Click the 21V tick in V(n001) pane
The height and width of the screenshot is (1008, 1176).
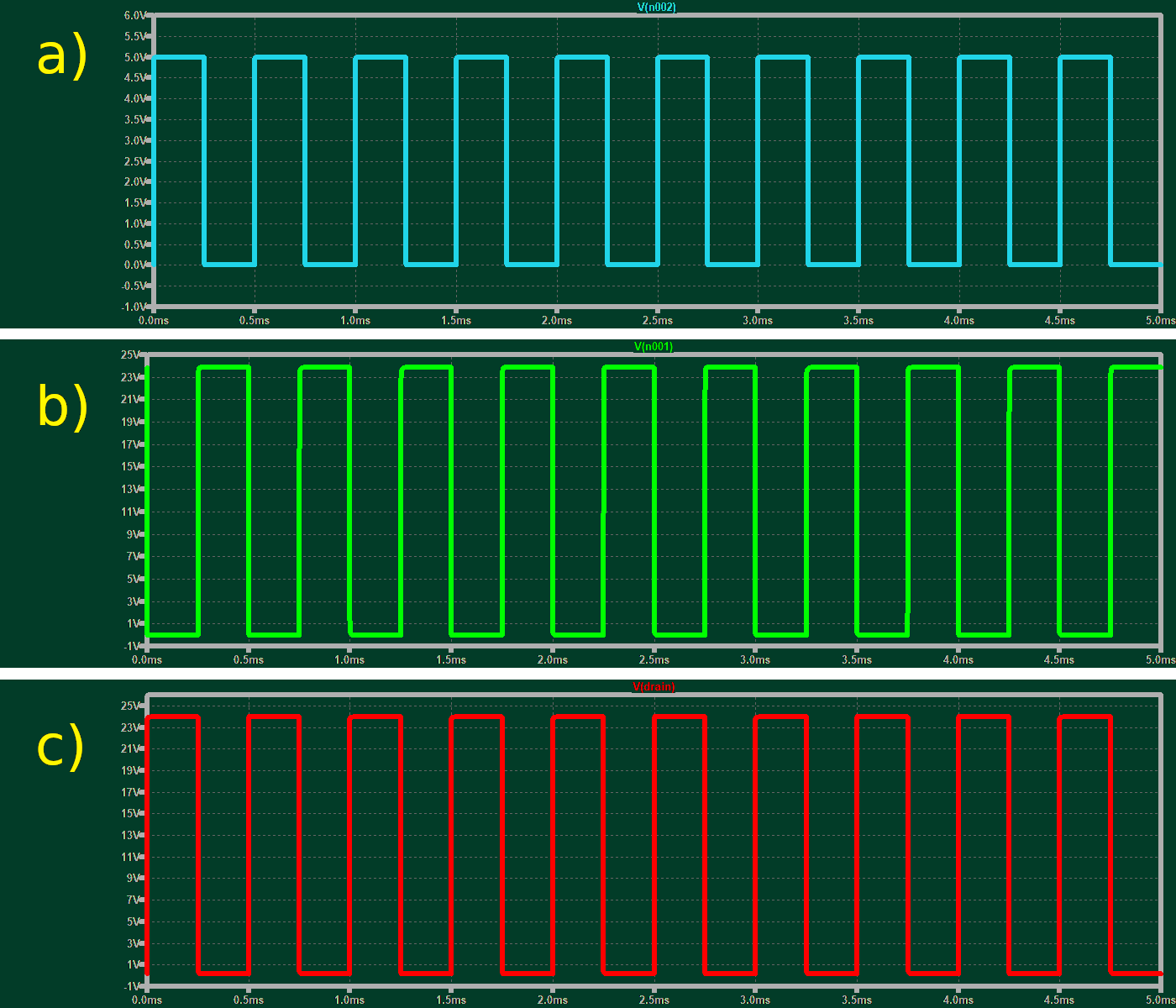[132, 400]
